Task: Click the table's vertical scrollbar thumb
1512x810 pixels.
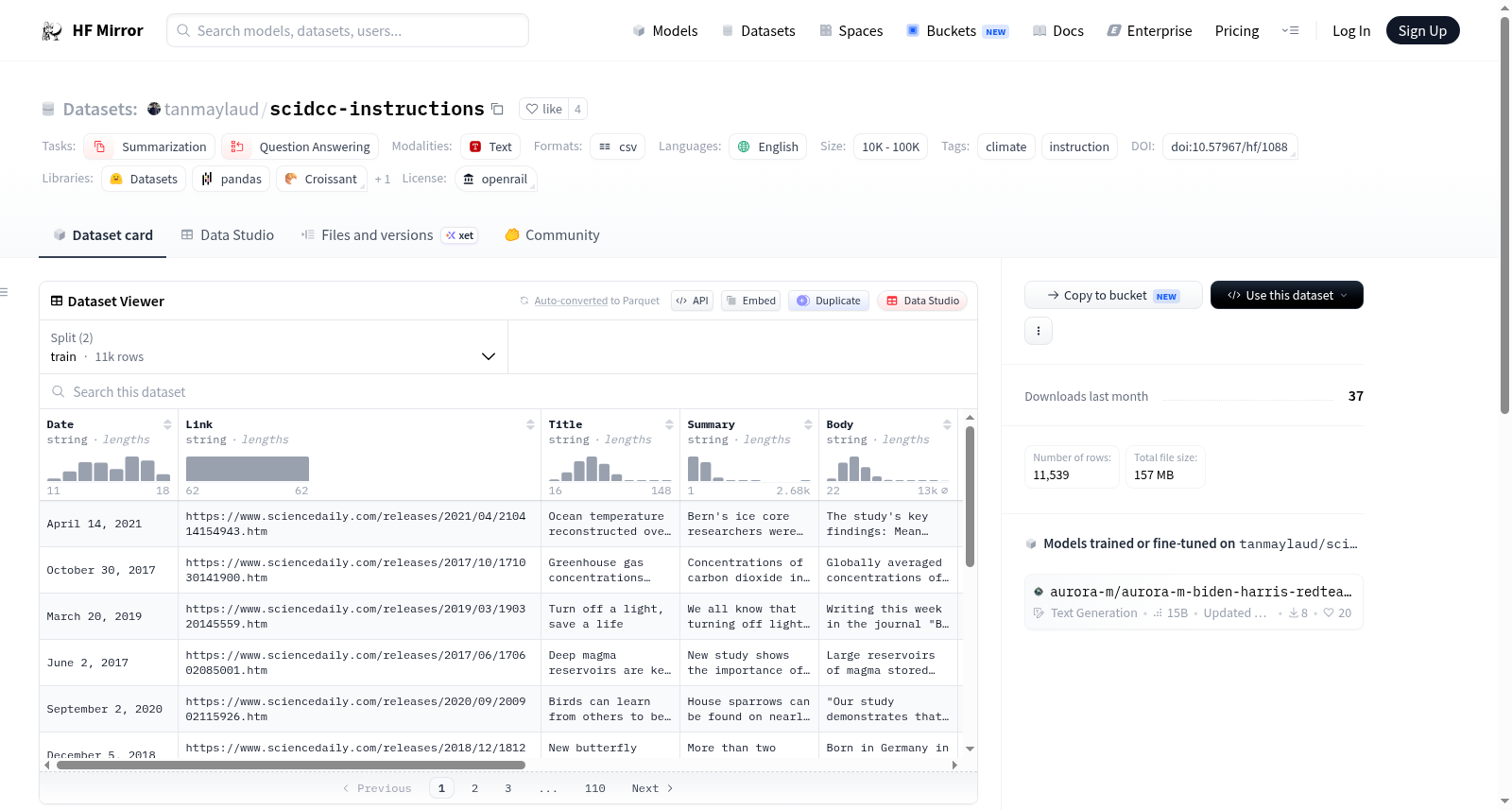Action: coord(970,497)
